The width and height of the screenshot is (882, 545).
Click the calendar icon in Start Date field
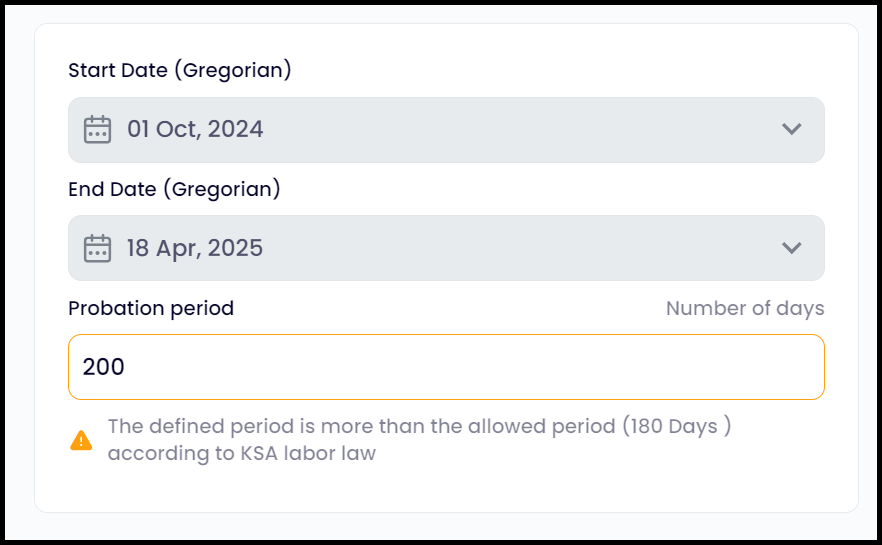[97, 129]
